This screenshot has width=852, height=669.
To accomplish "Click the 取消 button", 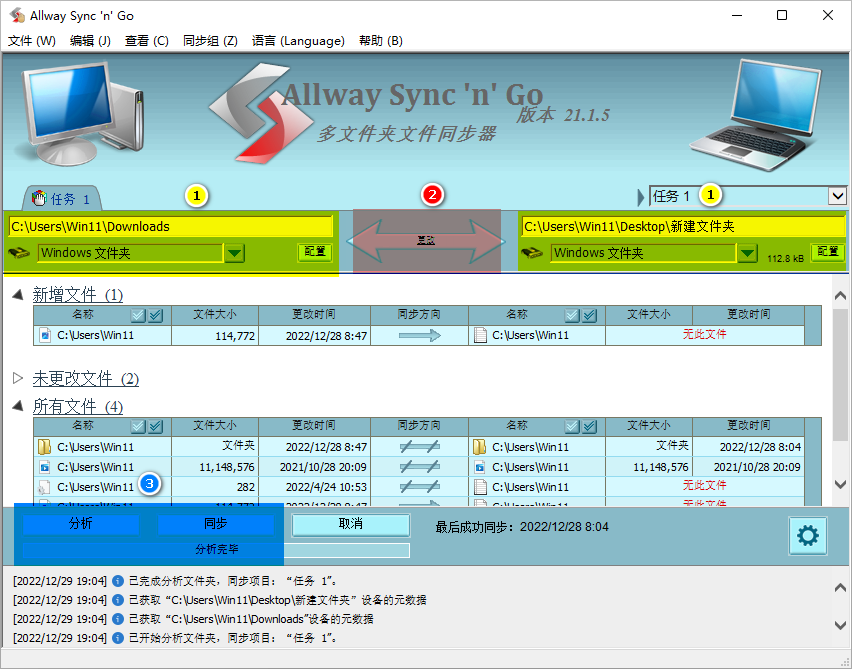I will point(350,524).
